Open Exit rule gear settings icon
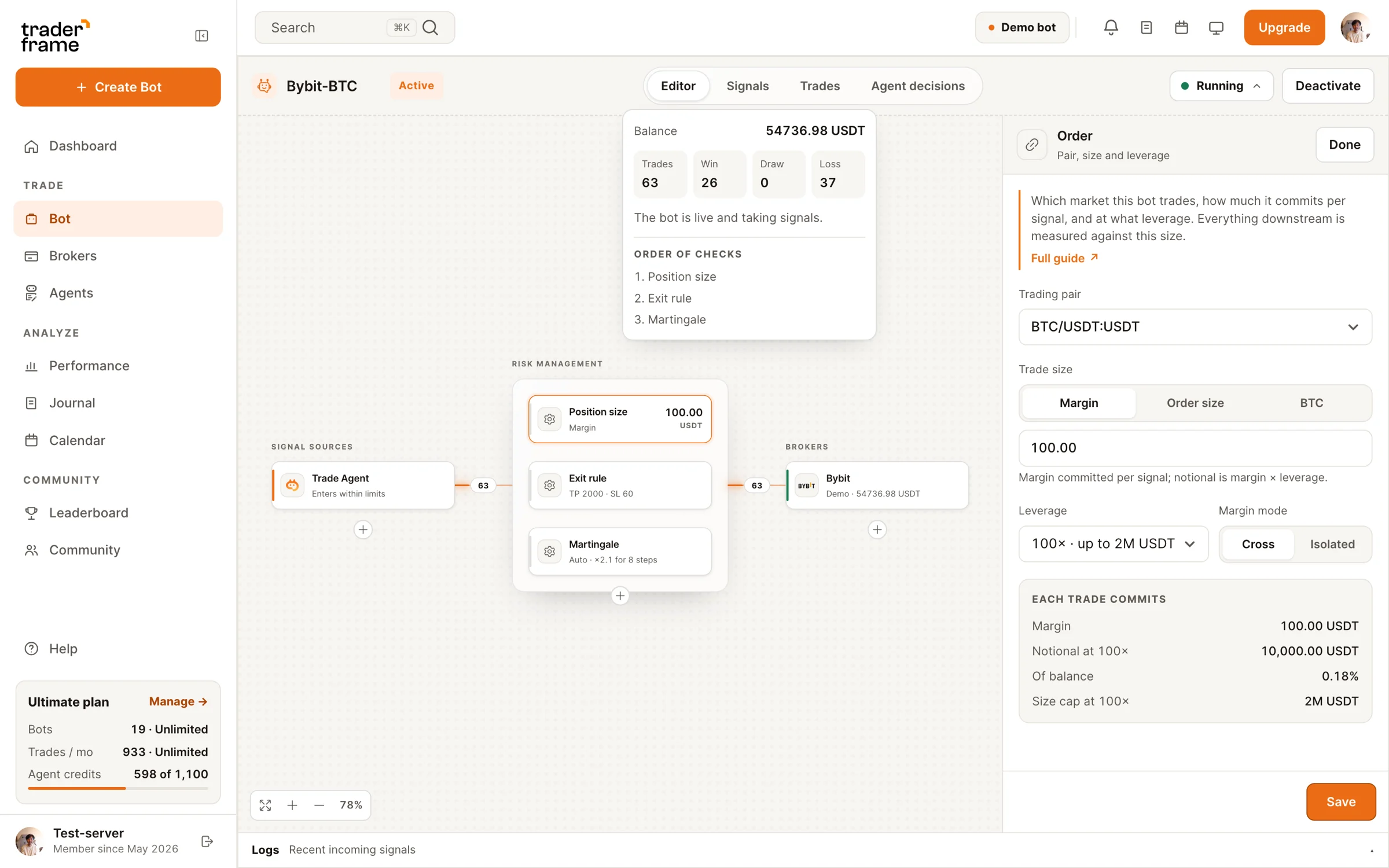Image resolution: width=1389 pixels, height=868 pixels. coord(549,485)
